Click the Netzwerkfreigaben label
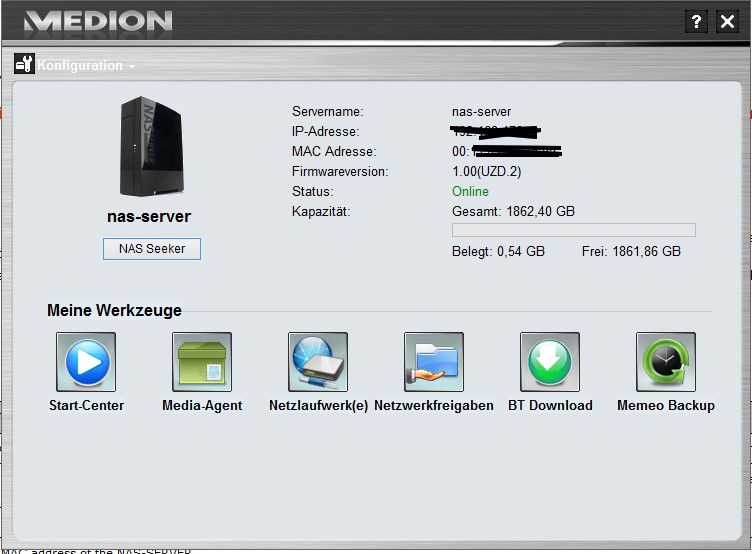 click(x=434, y=406)
